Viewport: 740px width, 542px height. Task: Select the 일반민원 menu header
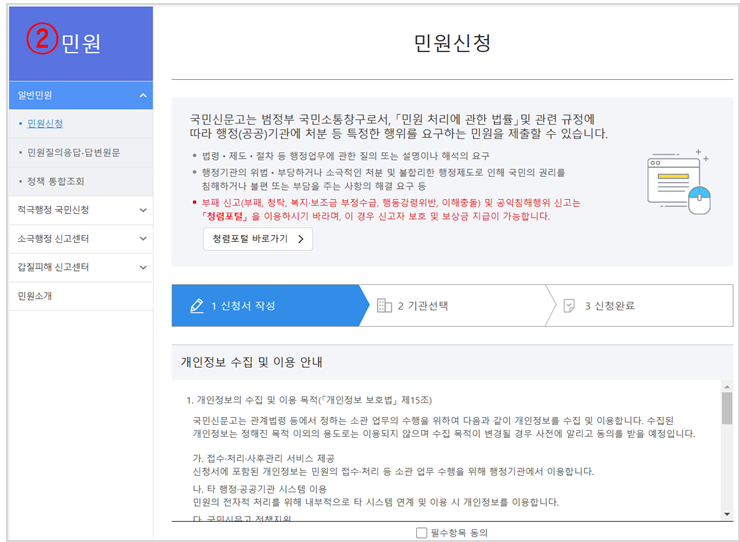pos(81,95)
